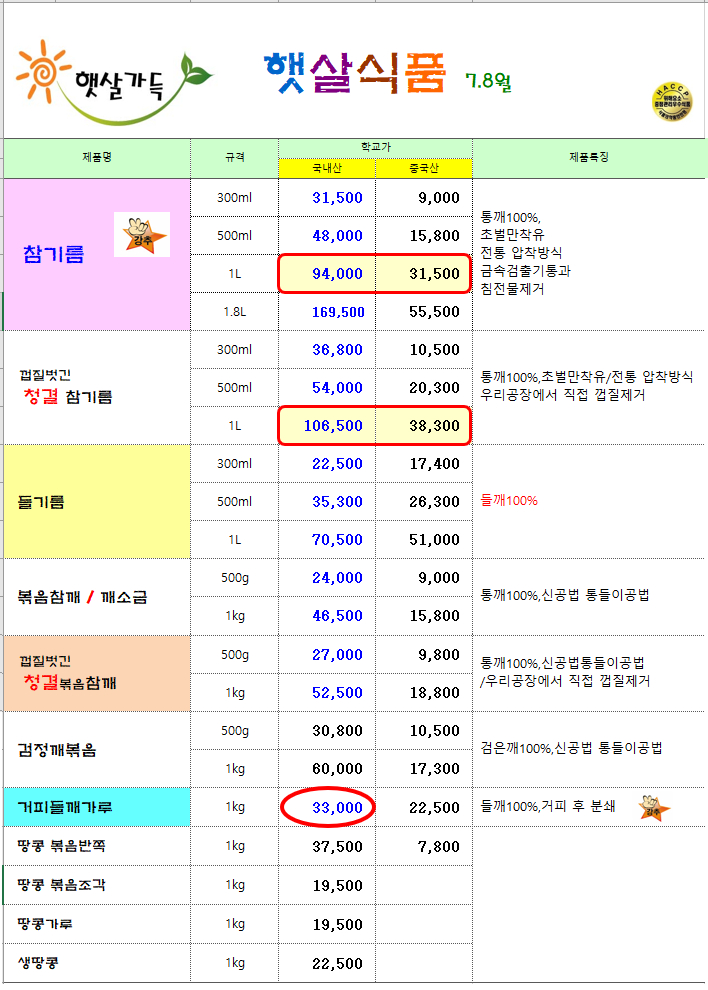Select 19,500 price in 땅콩가루 row
Screen dimensions: 708x990
[x=327, y=924]
